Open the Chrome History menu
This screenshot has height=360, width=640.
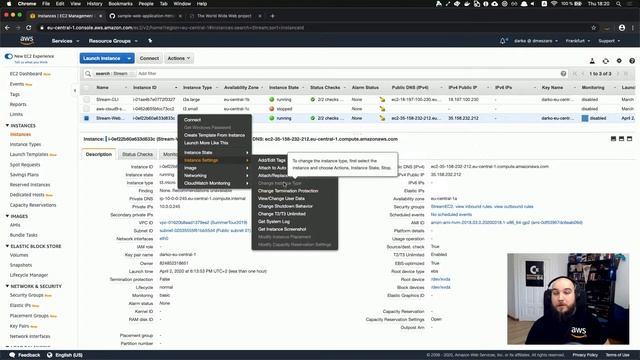(94, 4)
